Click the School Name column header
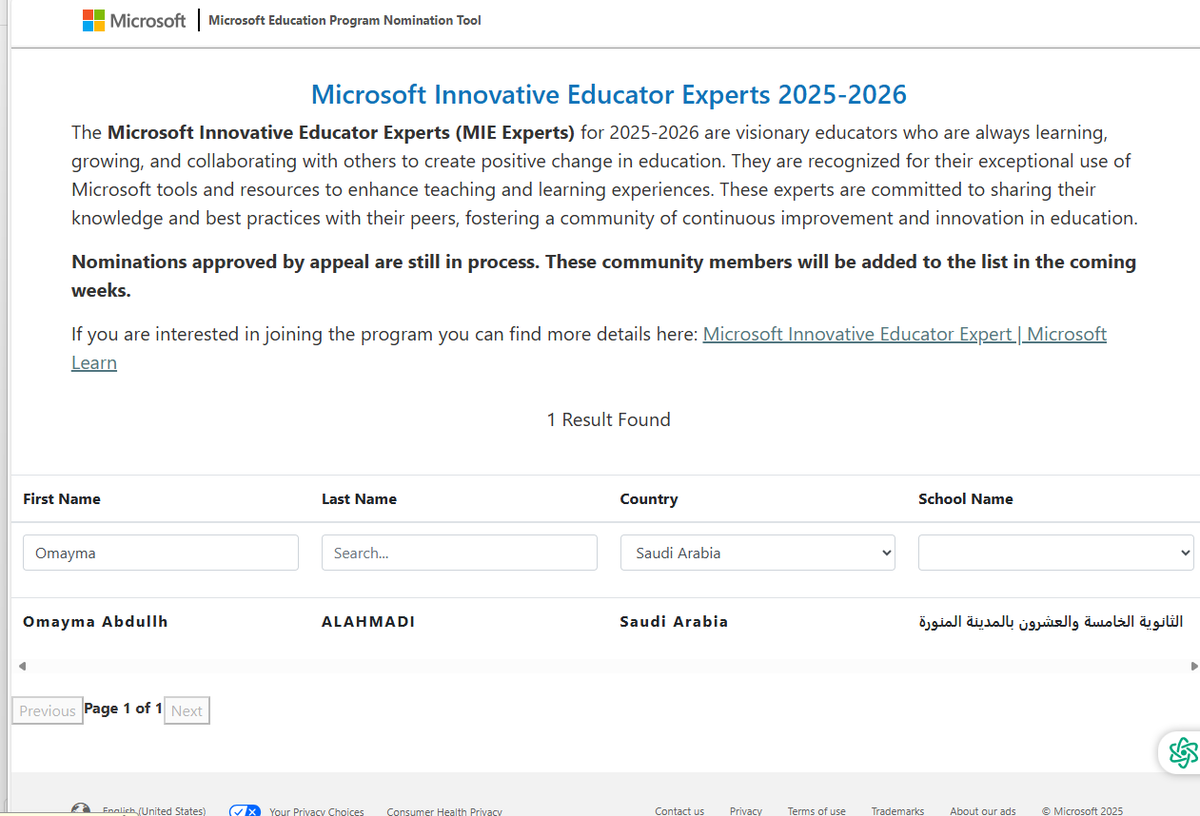This screenshot has height=816, width=1200. [x=965, y=499]
